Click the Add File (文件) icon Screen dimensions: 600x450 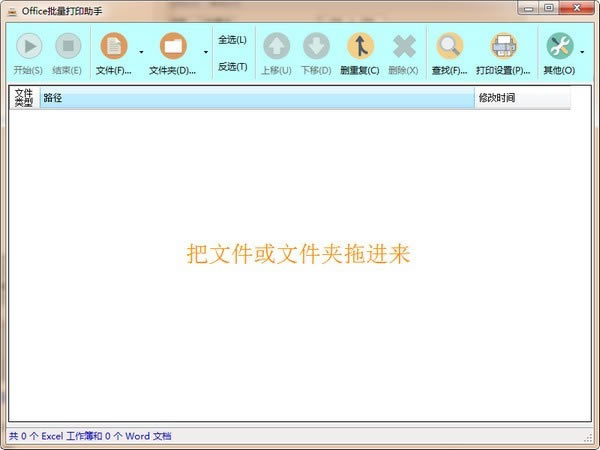[114, 46]
